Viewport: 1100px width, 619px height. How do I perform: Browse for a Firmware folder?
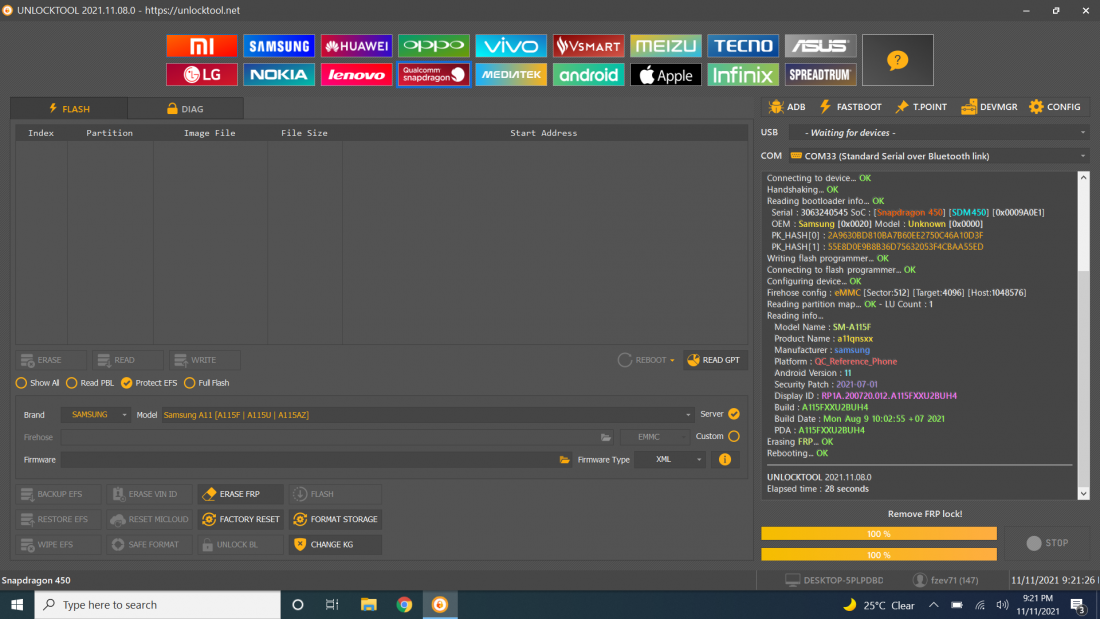coord(564,460)
